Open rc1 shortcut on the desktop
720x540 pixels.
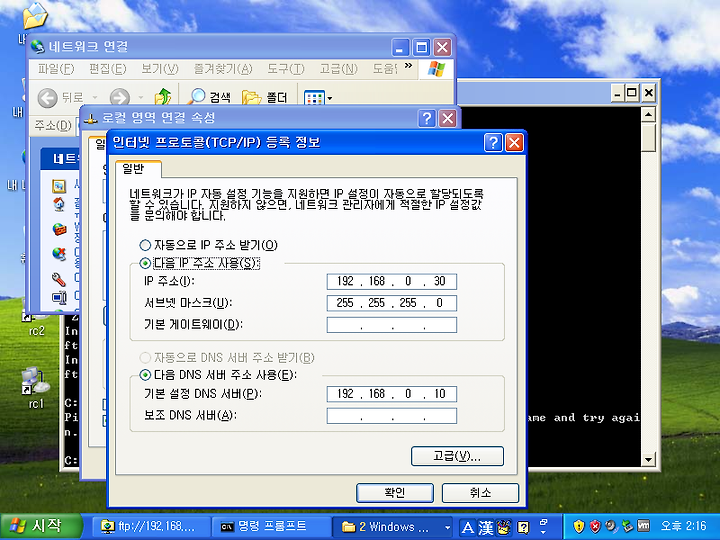pyautogui.click(x=36, y=388)
